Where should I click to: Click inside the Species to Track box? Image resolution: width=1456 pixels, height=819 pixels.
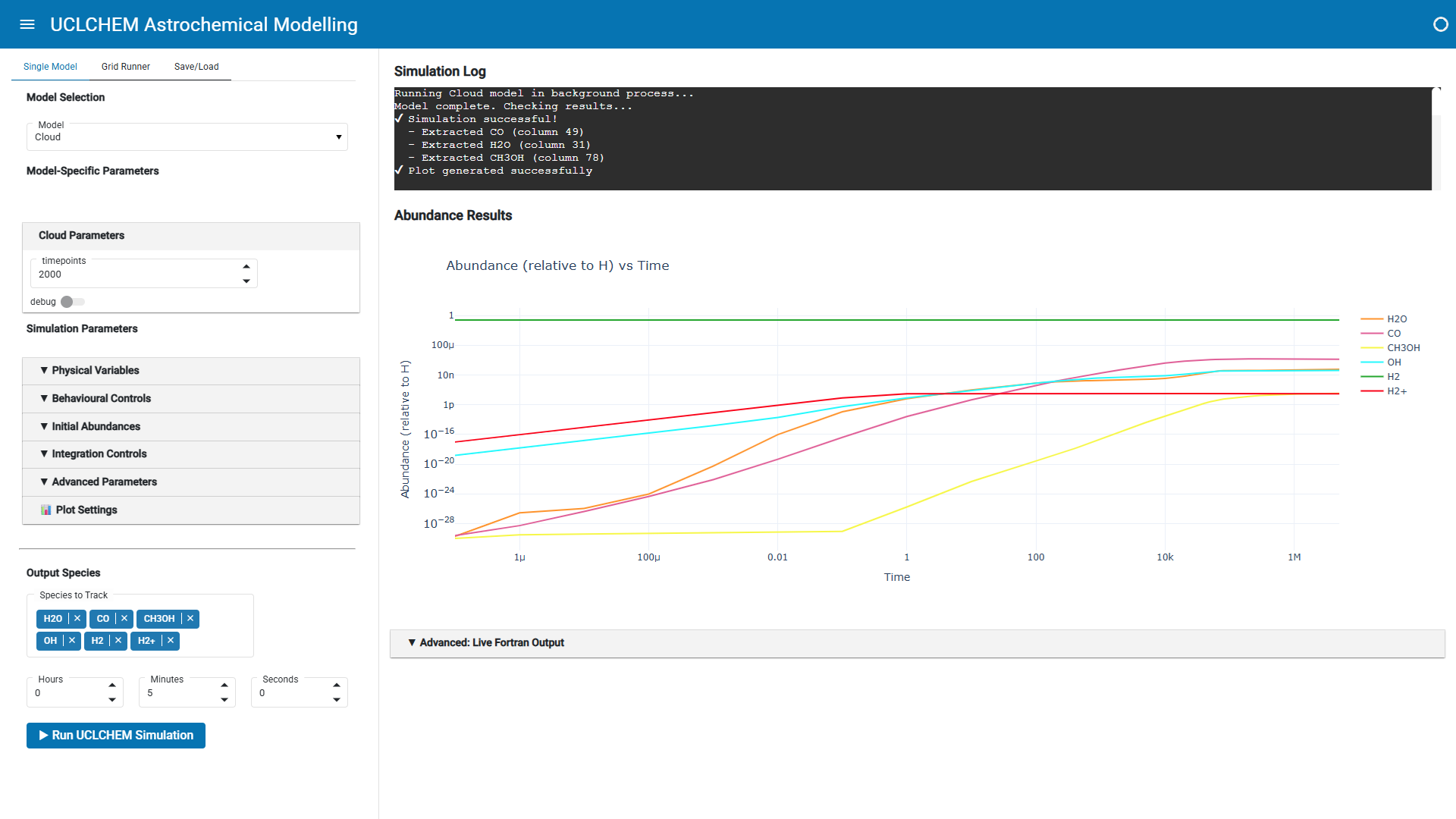[x=140, y=626]
